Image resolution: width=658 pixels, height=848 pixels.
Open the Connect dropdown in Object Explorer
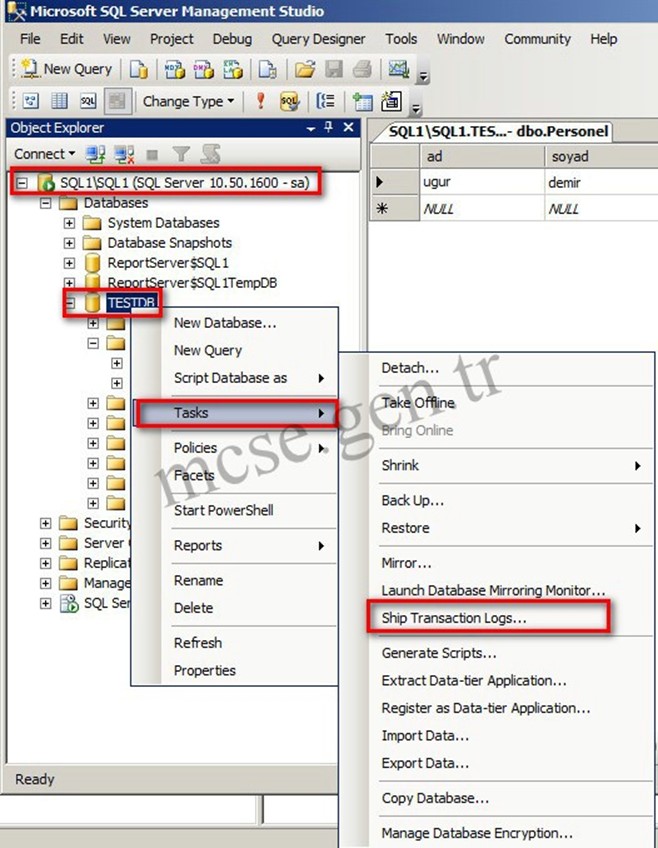pyautogui.click(x=44, y=154)
